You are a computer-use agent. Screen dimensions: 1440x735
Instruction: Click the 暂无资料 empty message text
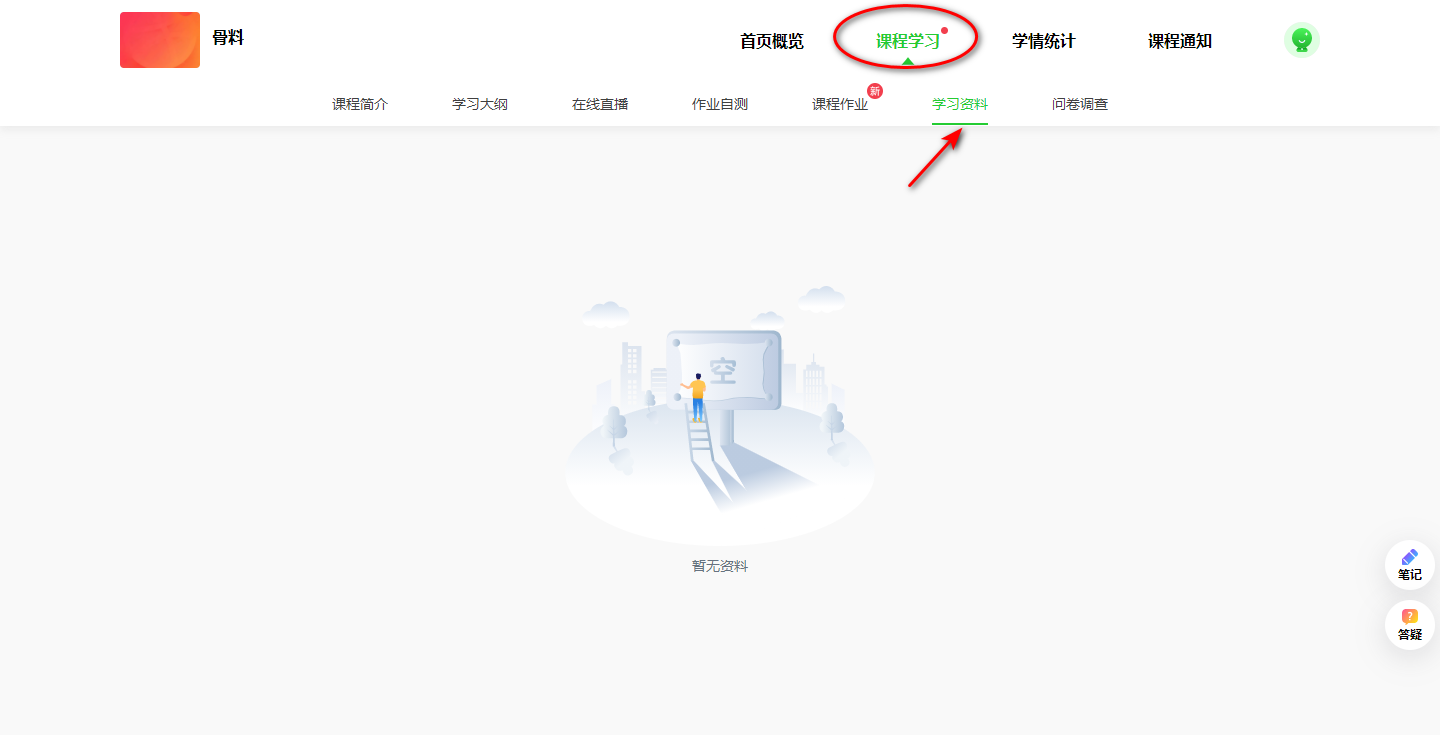pos(720,566)
